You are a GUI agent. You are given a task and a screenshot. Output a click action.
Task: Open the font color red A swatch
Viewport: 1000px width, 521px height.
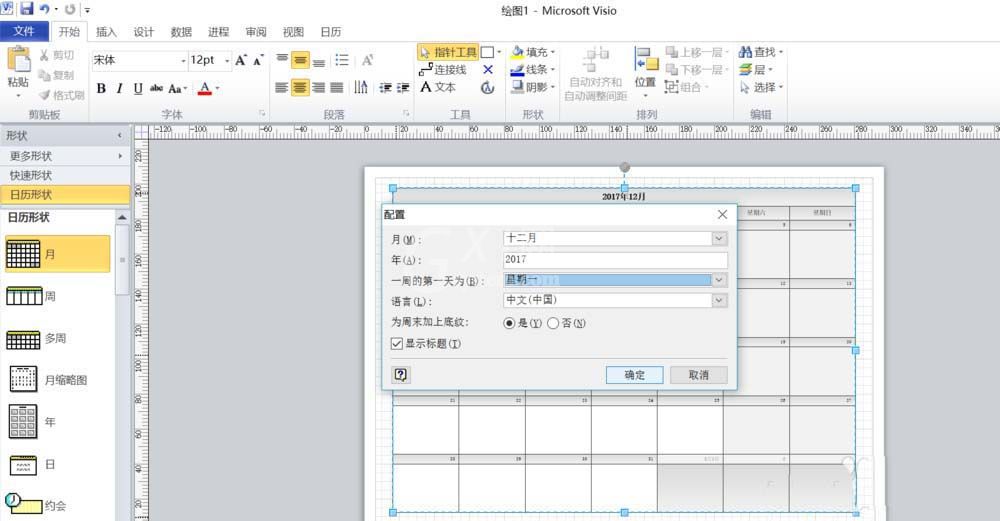[x=204, y=89]
